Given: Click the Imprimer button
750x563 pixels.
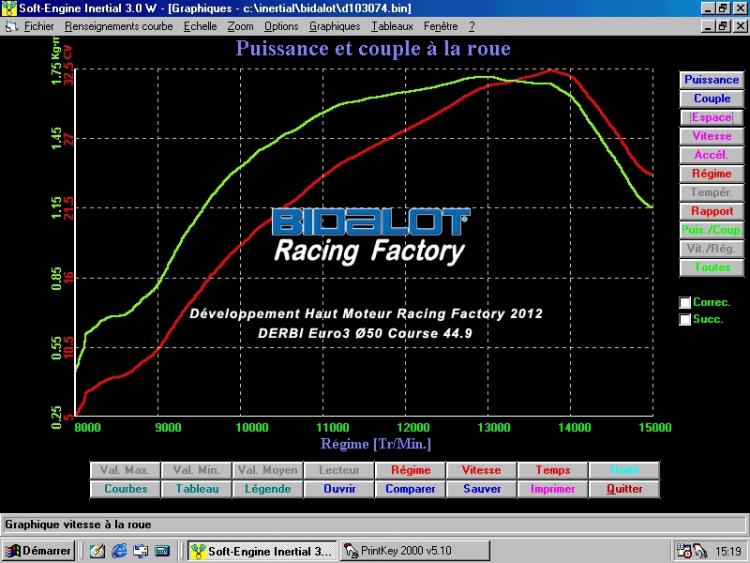Looking at the screenshot, I should (x=553, y=489).
